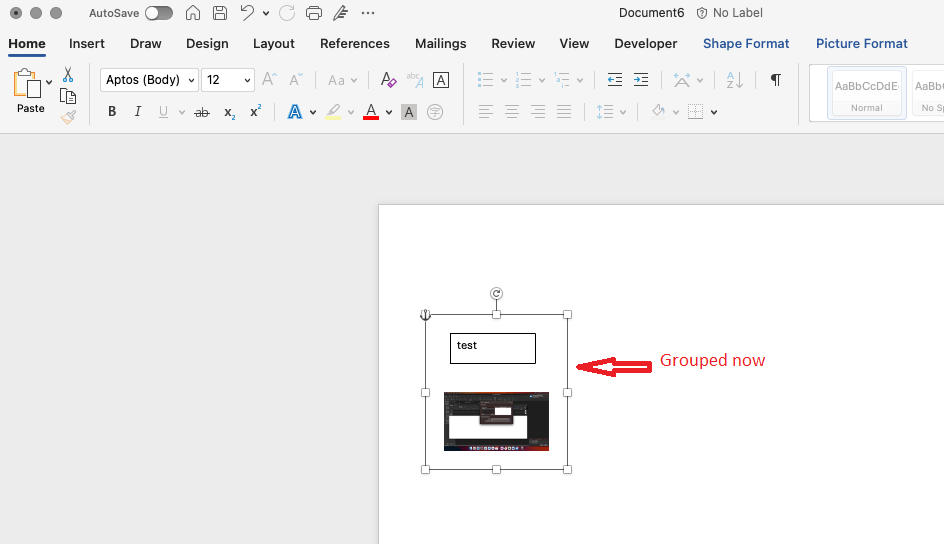Open the more options ellipsis in title bar

click(368, 13)
